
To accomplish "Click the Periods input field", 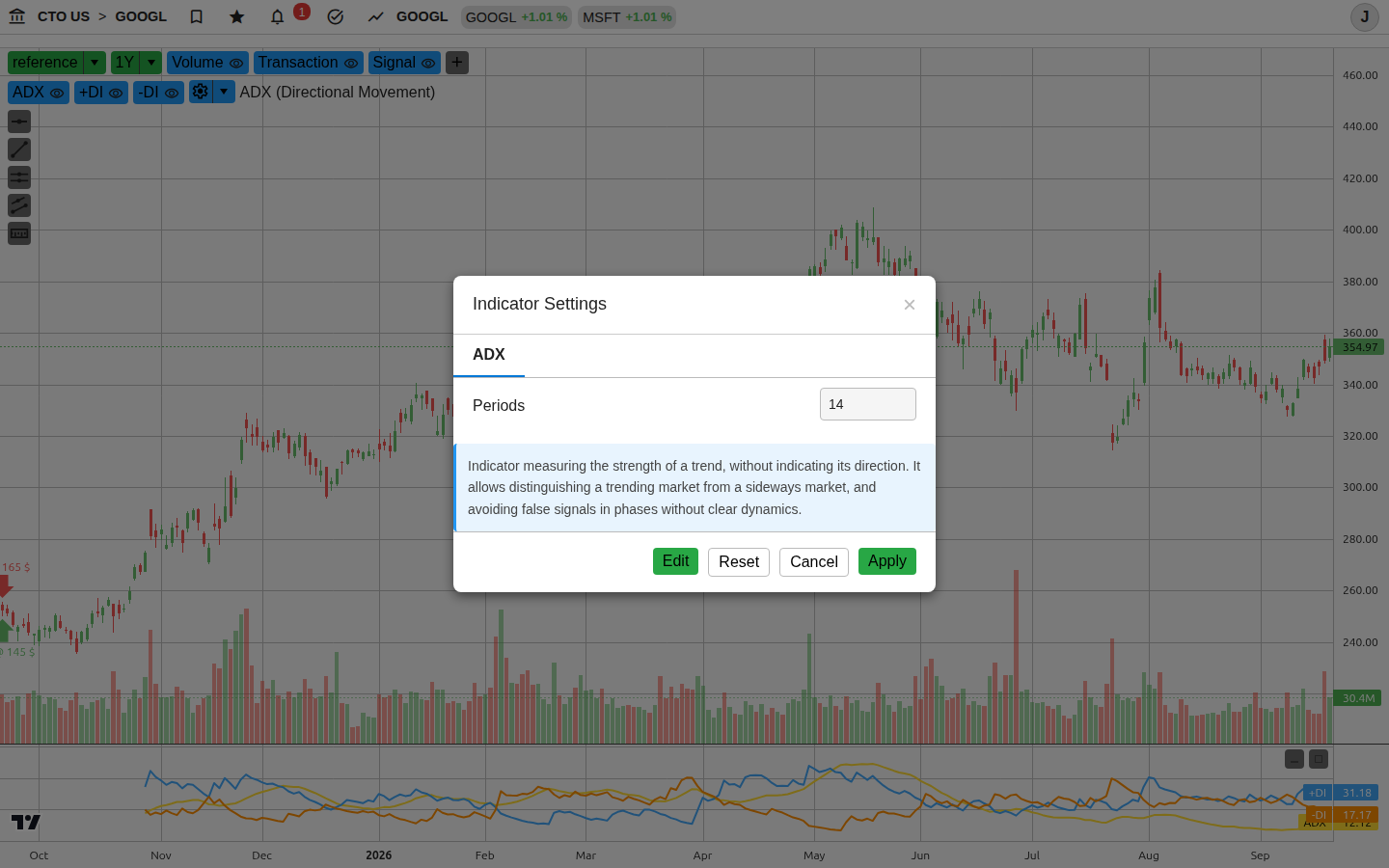I will tap(868, 404).
